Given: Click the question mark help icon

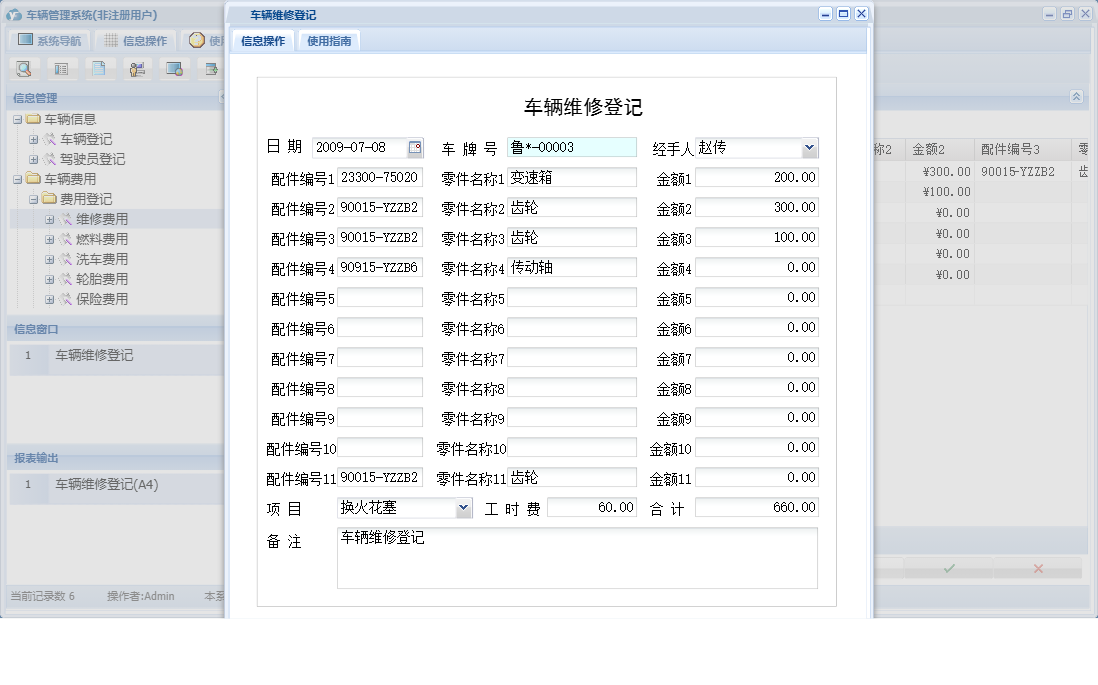Looking at the screenshot, I should pos(196,40).
